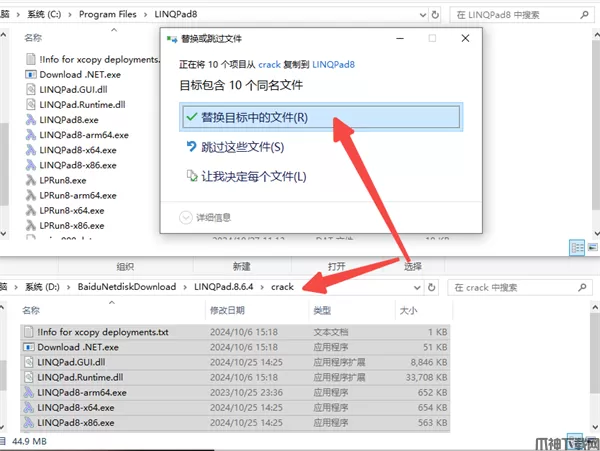Screen dimensions: 600x451
Task: Select LINQPad.Runtime.dll icon in LINQPad8 folder
Action: (31, 104)
